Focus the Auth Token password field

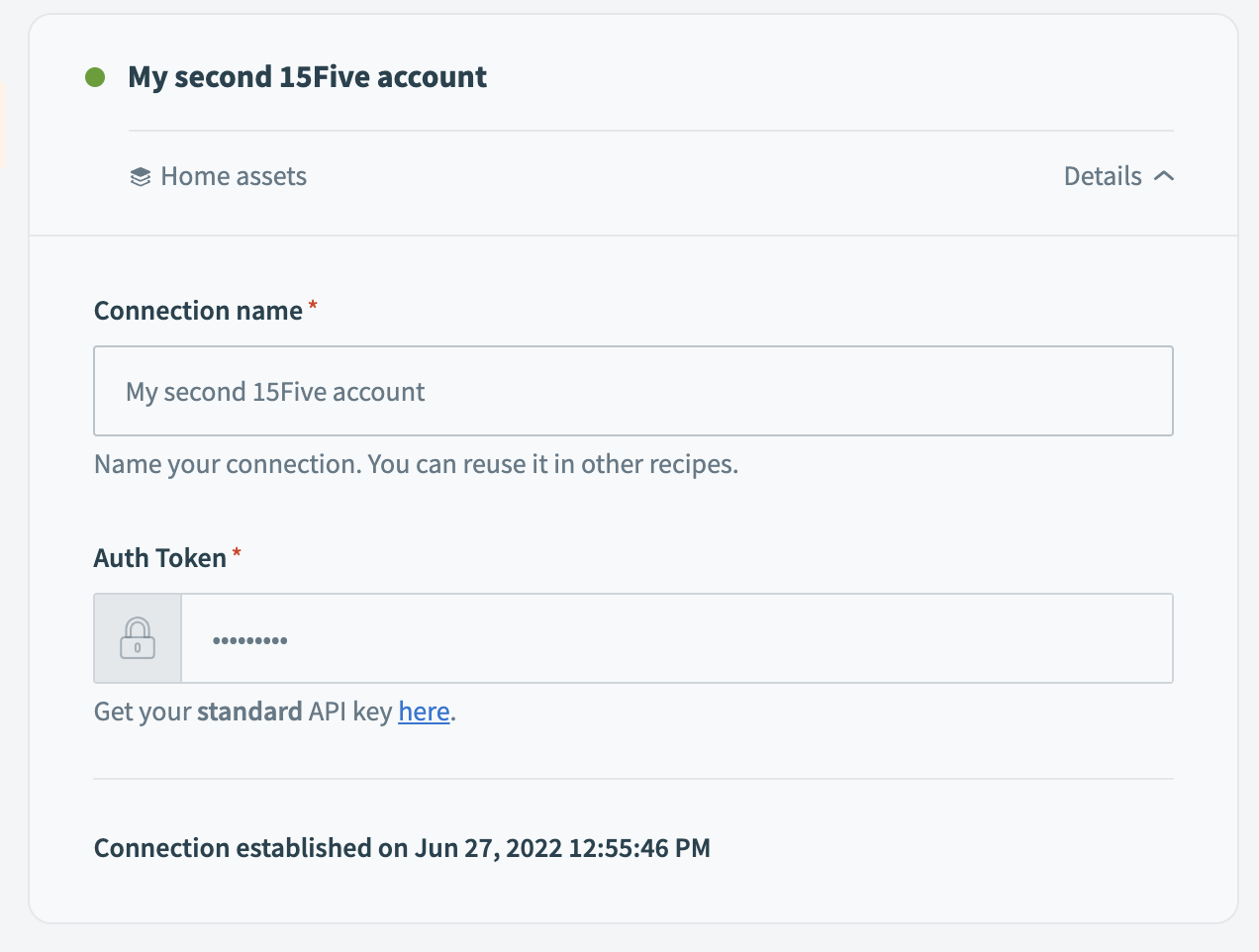(677, 638)
